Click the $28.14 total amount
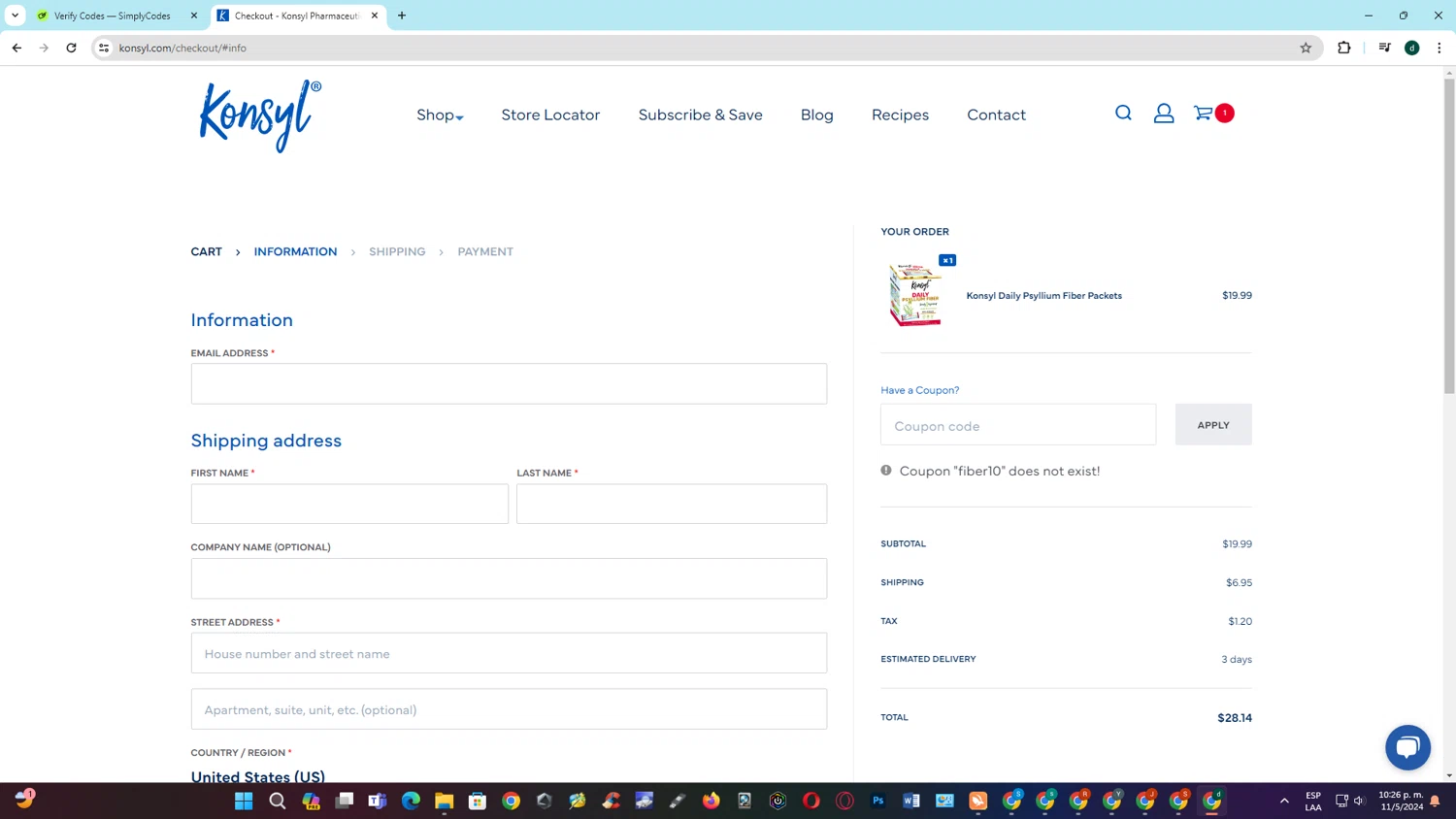The image size is (1456, 819). (1235, 718)
